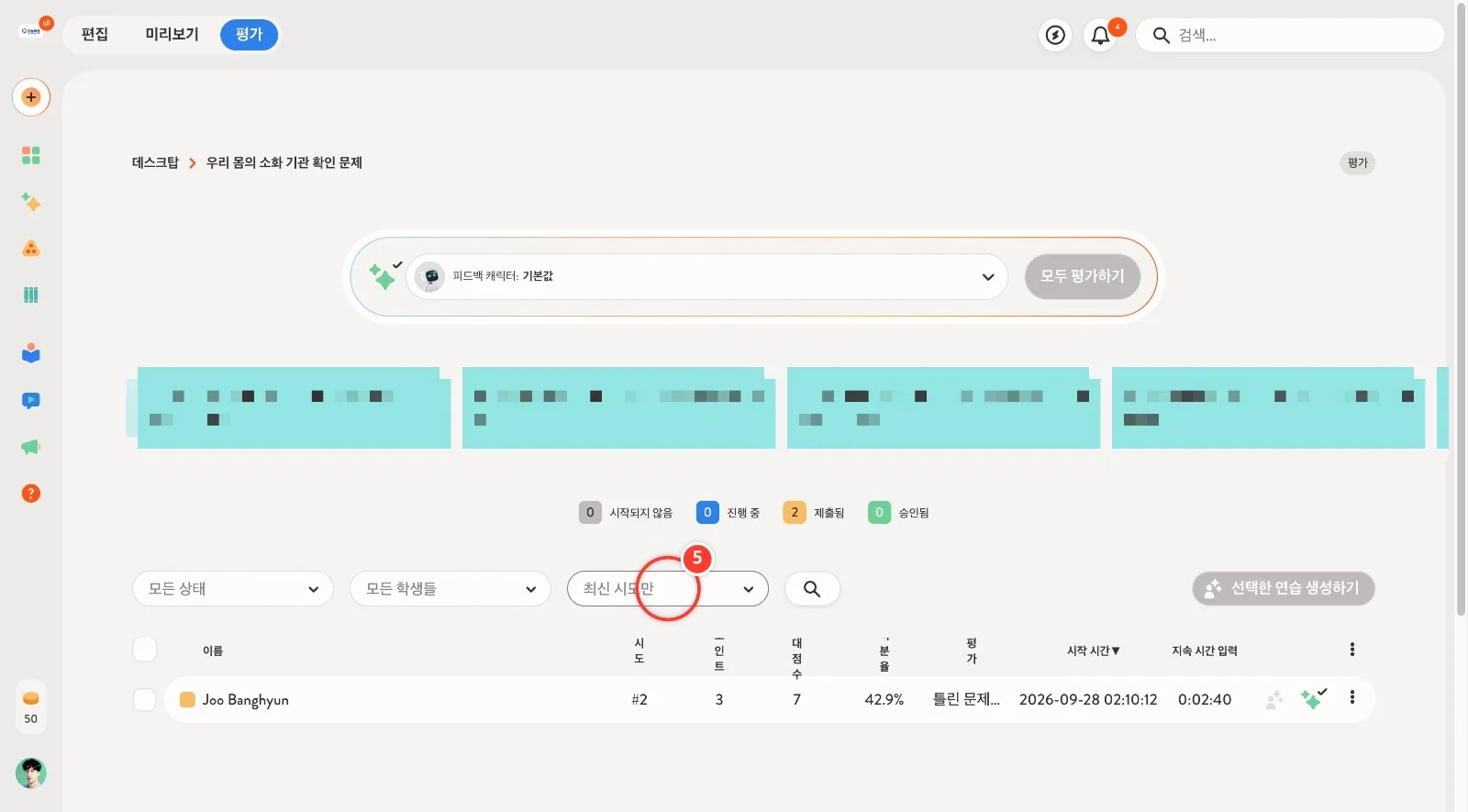Open the orange question mark help icon

tap(31, 494)
